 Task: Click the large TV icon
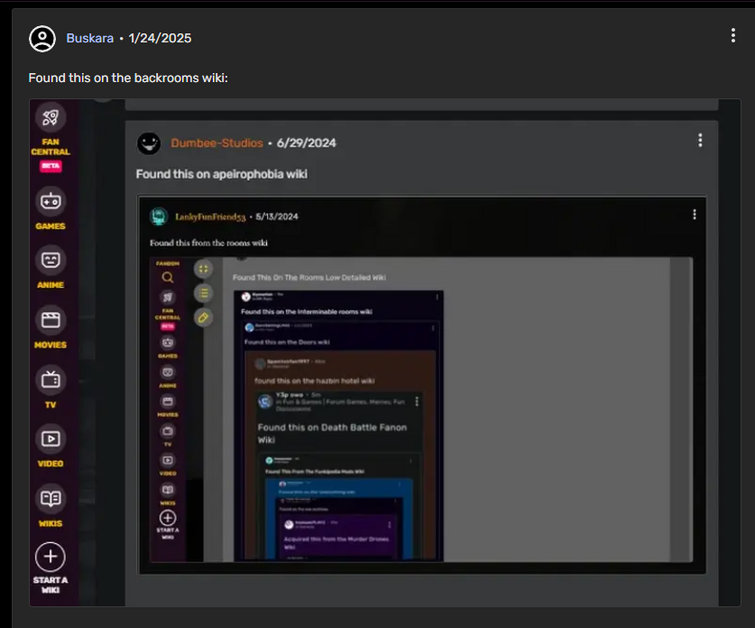click(x=51, y=379)
